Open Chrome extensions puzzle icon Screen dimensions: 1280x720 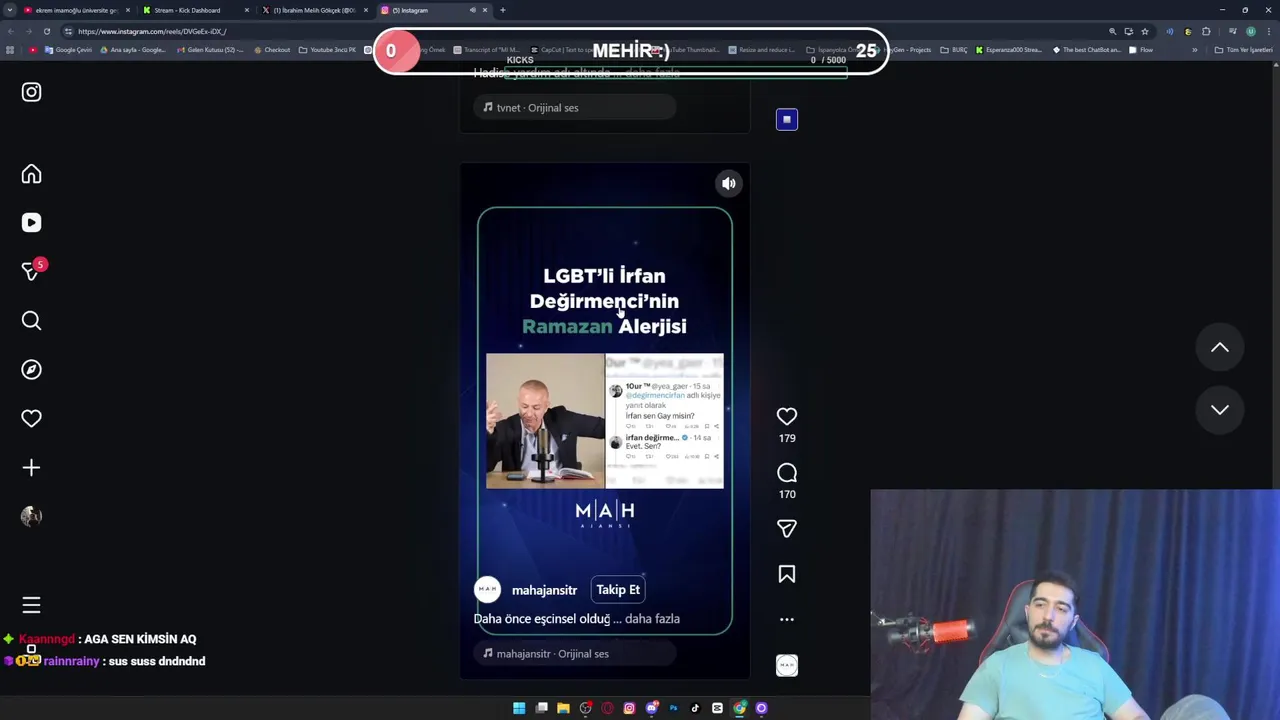click(x=1206, y=31)
